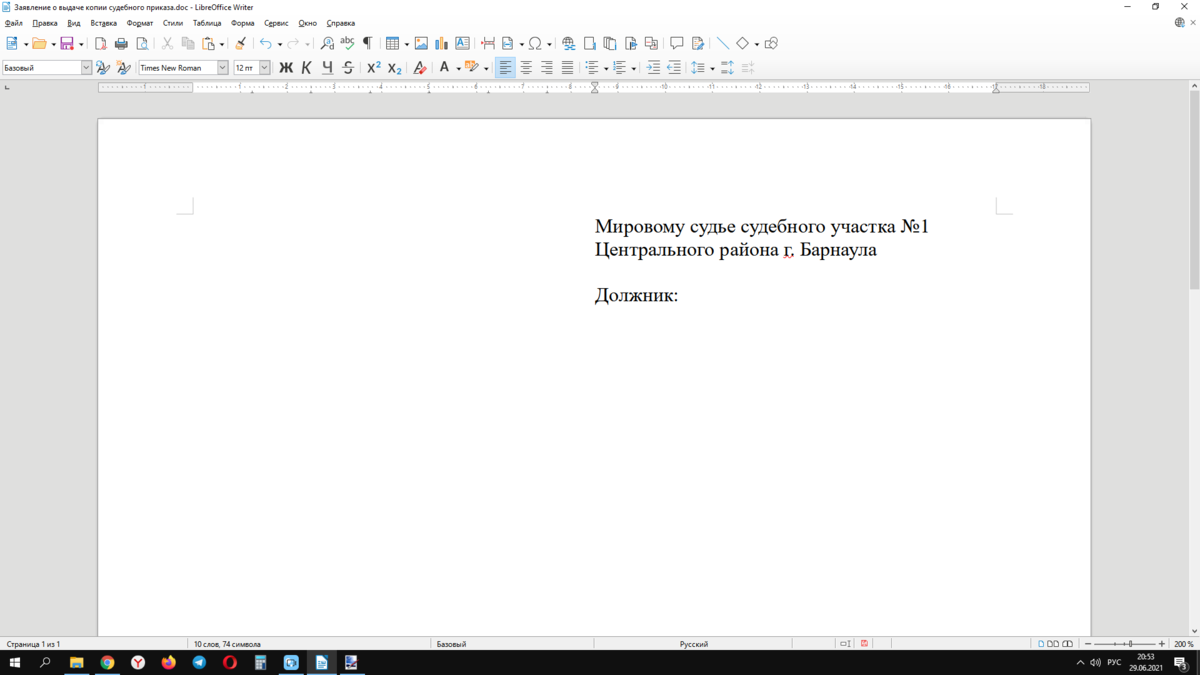Open the Файл menu
The height and width of the screenshot is (675, 1200).
14,23
